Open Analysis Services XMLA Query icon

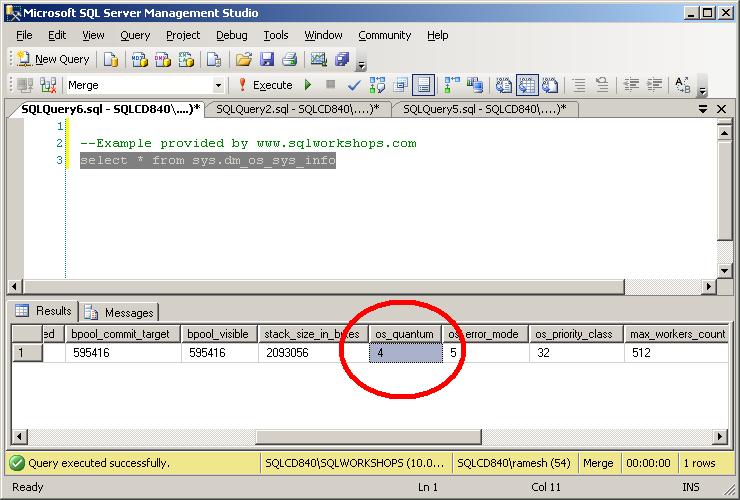coord(186,59)
